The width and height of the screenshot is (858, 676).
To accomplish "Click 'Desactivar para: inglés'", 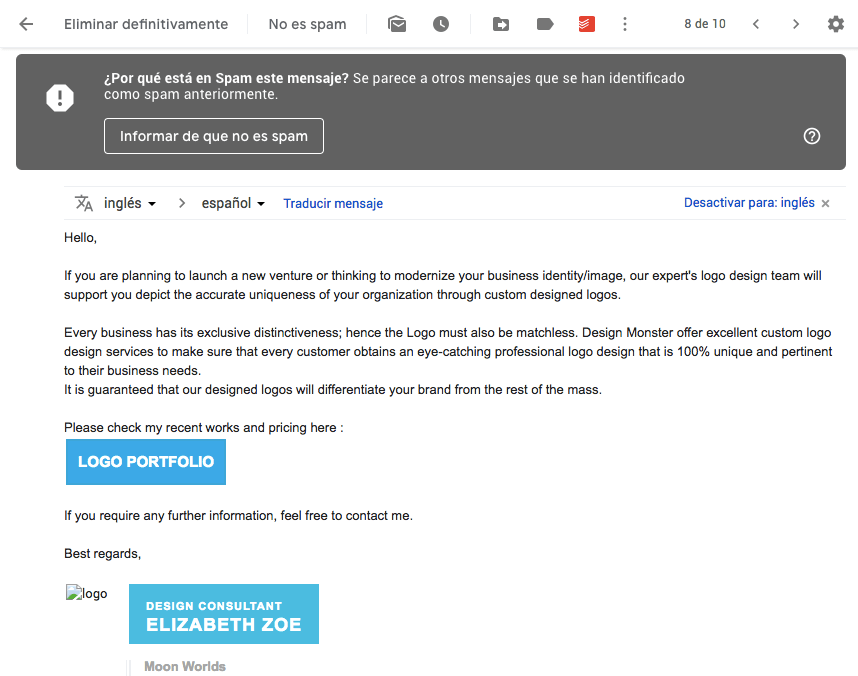I will click(x=747, y=202).
